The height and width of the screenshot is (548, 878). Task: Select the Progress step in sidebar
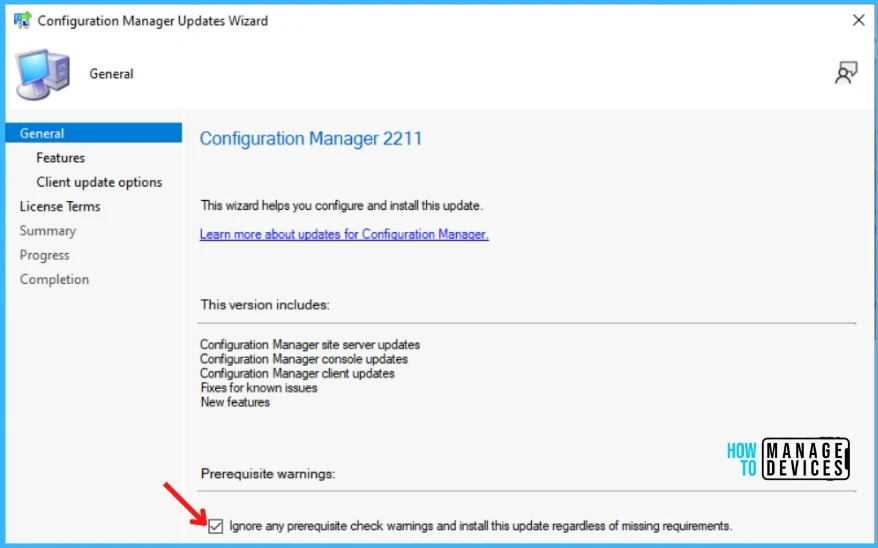click(44, 255)
